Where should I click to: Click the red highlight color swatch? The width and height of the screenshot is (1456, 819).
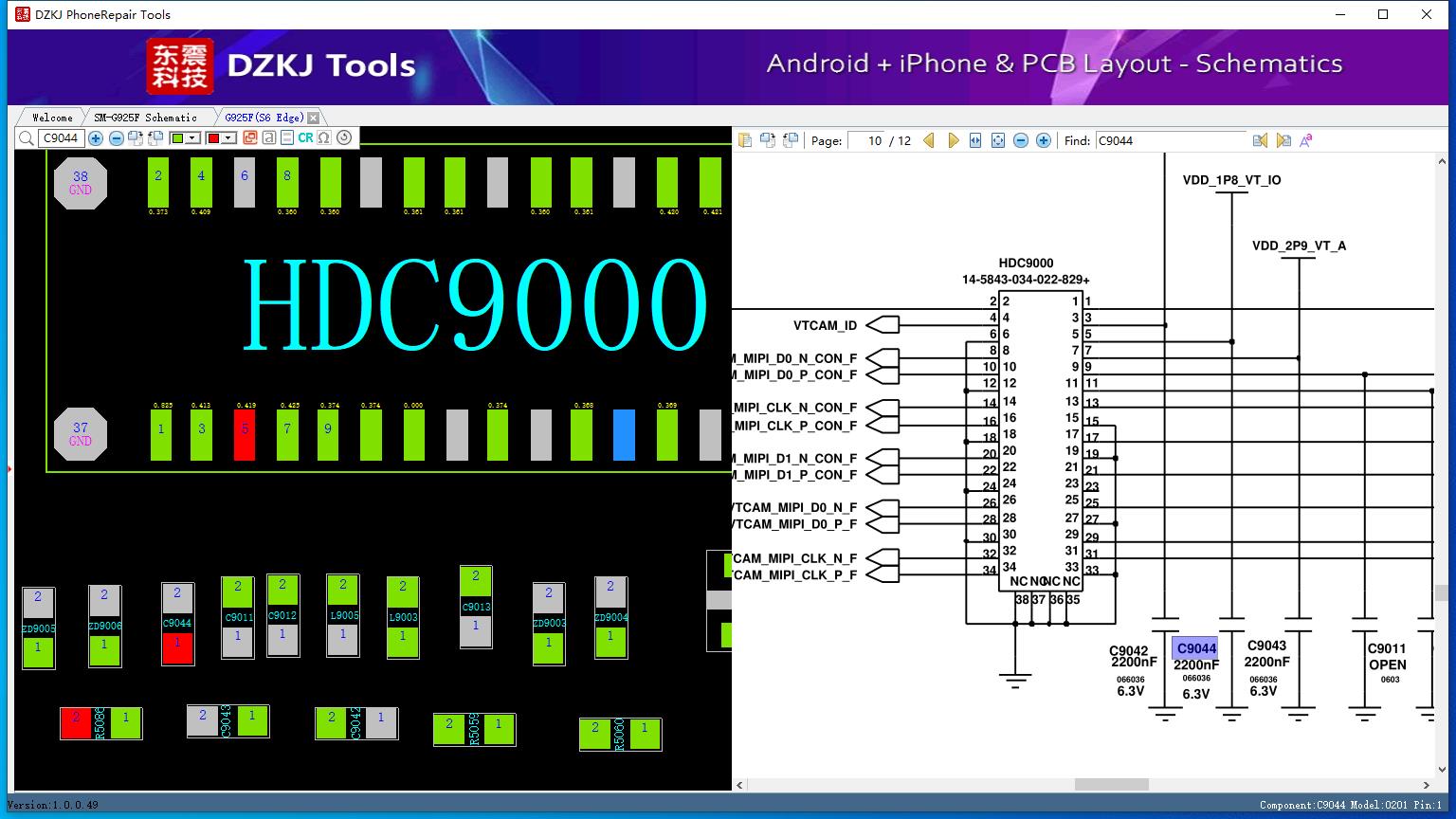(x=213, y=138)
